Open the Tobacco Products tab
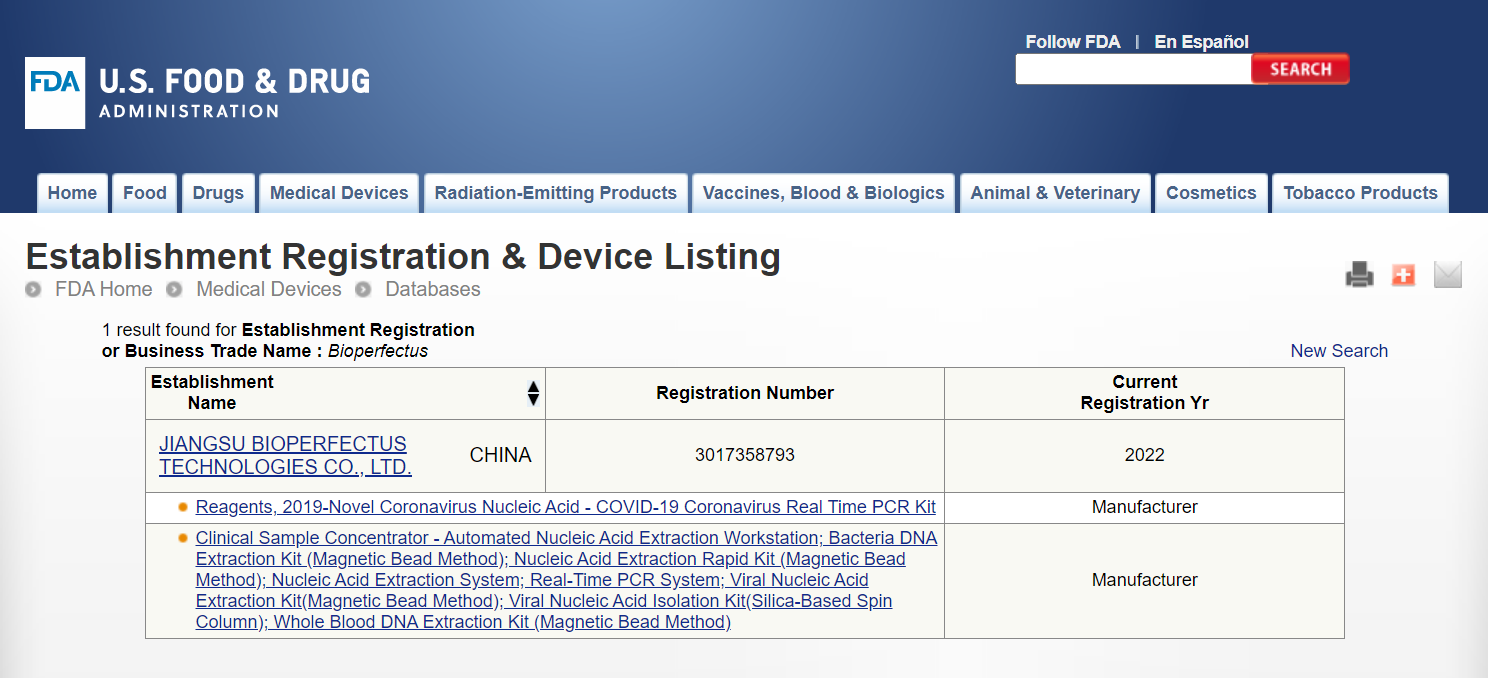This screenshot has height=678, width=1488. click(1360, 193)
